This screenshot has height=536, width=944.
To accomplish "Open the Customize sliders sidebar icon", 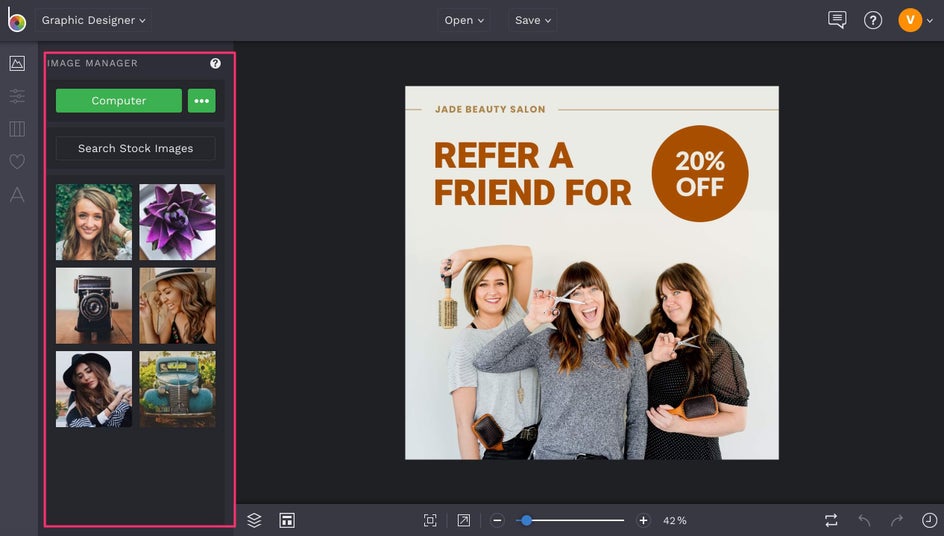I will (x=17, y=96).
